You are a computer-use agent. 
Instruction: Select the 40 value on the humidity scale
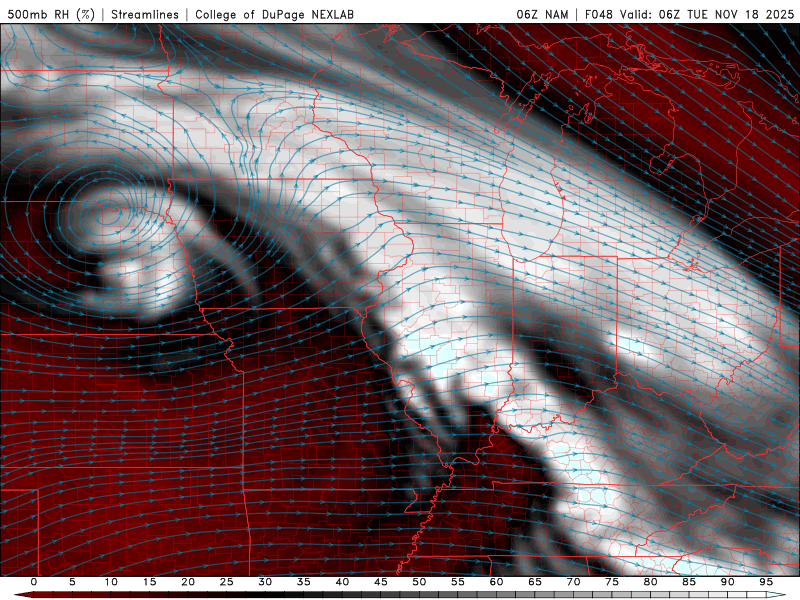click(342, 582)
